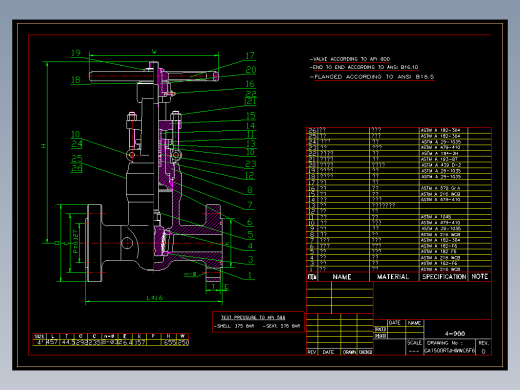The width and height of the screenshot is (520, 390).
Task: Click item number 26 in parts list
Action: 312,130
